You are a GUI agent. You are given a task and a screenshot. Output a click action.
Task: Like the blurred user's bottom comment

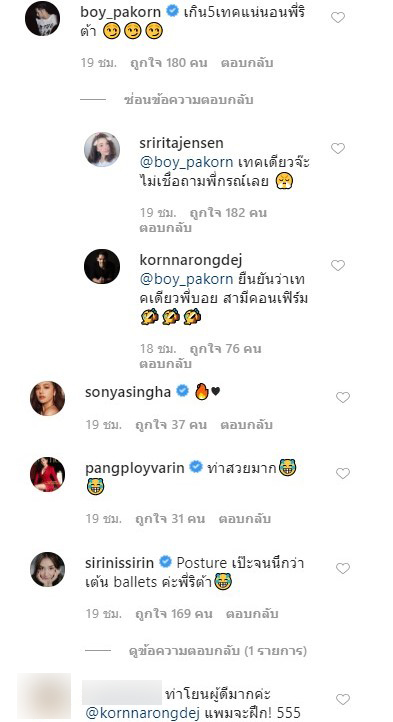[343, 699]
